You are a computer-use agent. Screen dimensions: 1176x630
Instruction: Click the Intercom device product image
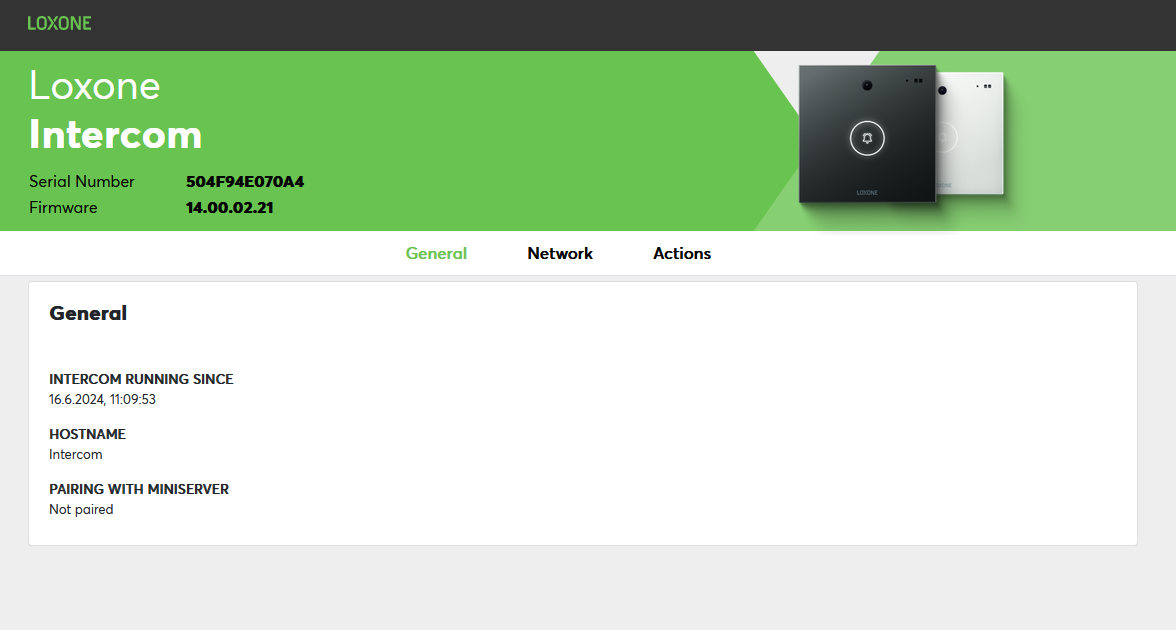pos(901,135)
